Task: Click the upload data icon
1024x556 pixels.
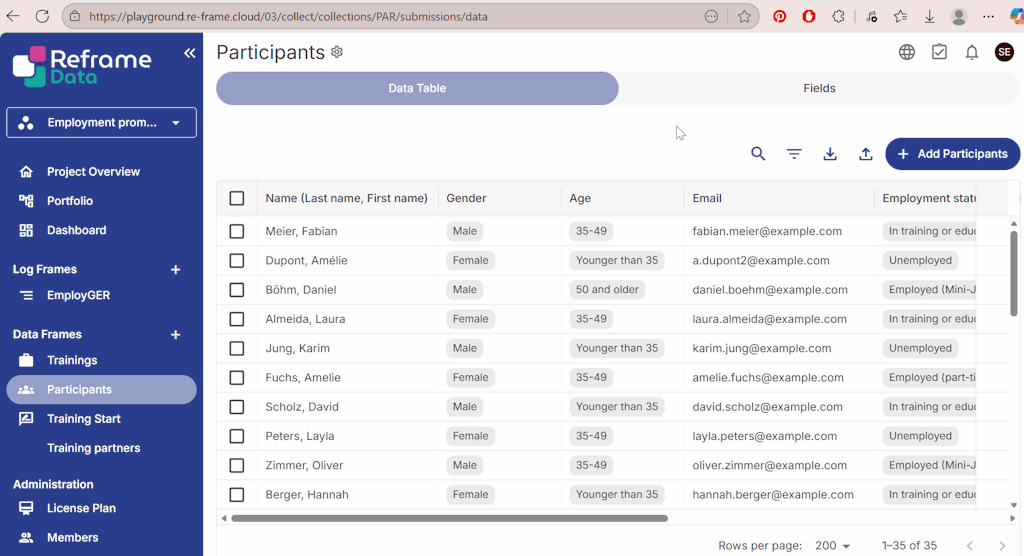Action: [x=866, y=154]
